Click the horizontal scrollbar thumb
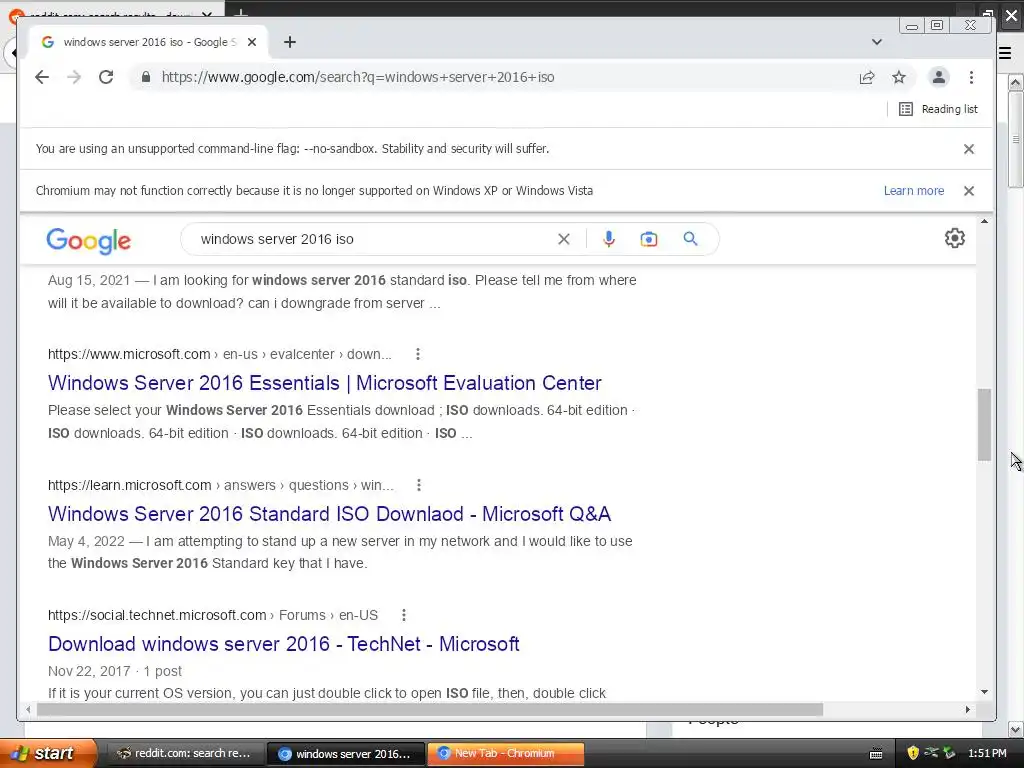 (430, 709)
